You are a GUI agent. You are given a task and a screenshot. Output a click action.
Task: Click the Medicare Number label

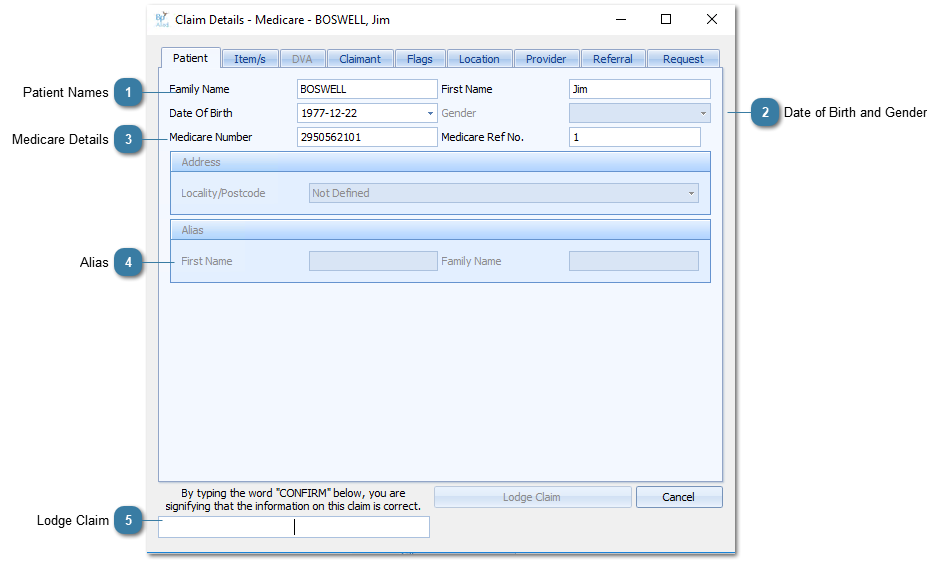tap(210, 137)
